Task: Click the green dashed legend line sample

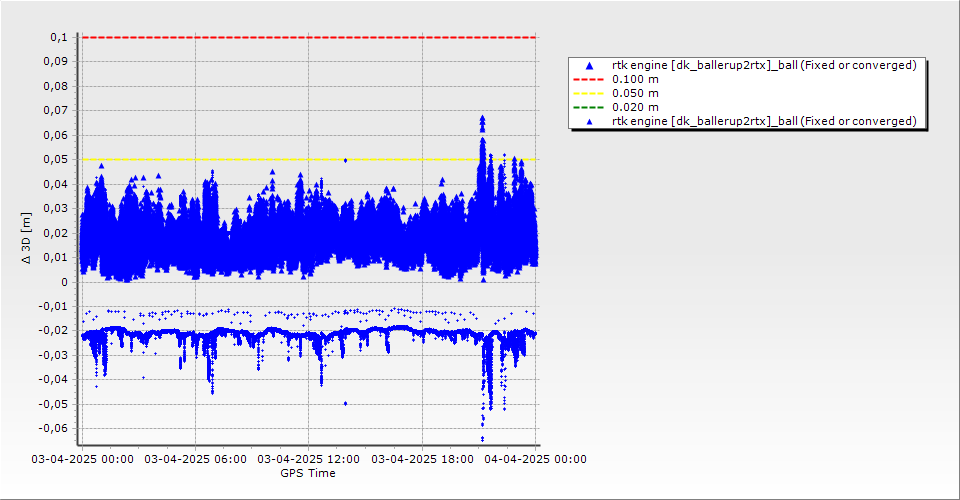Action: pyautogui.click(x=589, y=108)
